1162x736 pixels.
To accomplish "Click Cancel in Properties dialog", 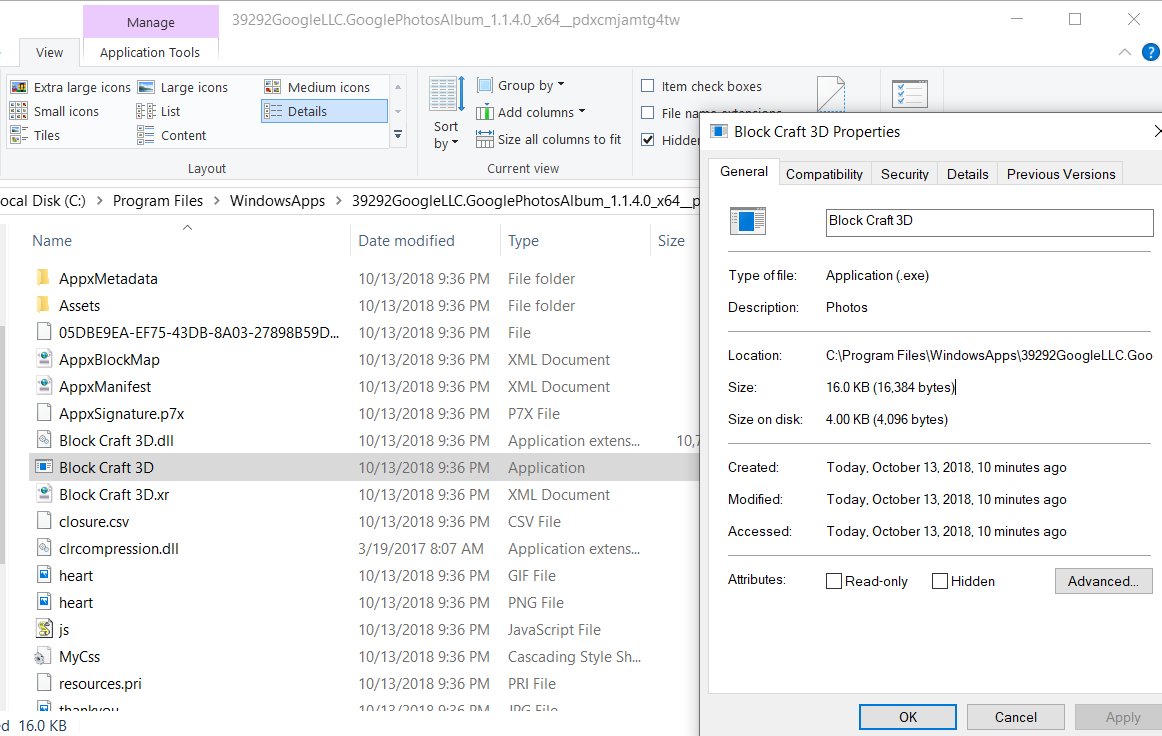I will coord(1015,717).
